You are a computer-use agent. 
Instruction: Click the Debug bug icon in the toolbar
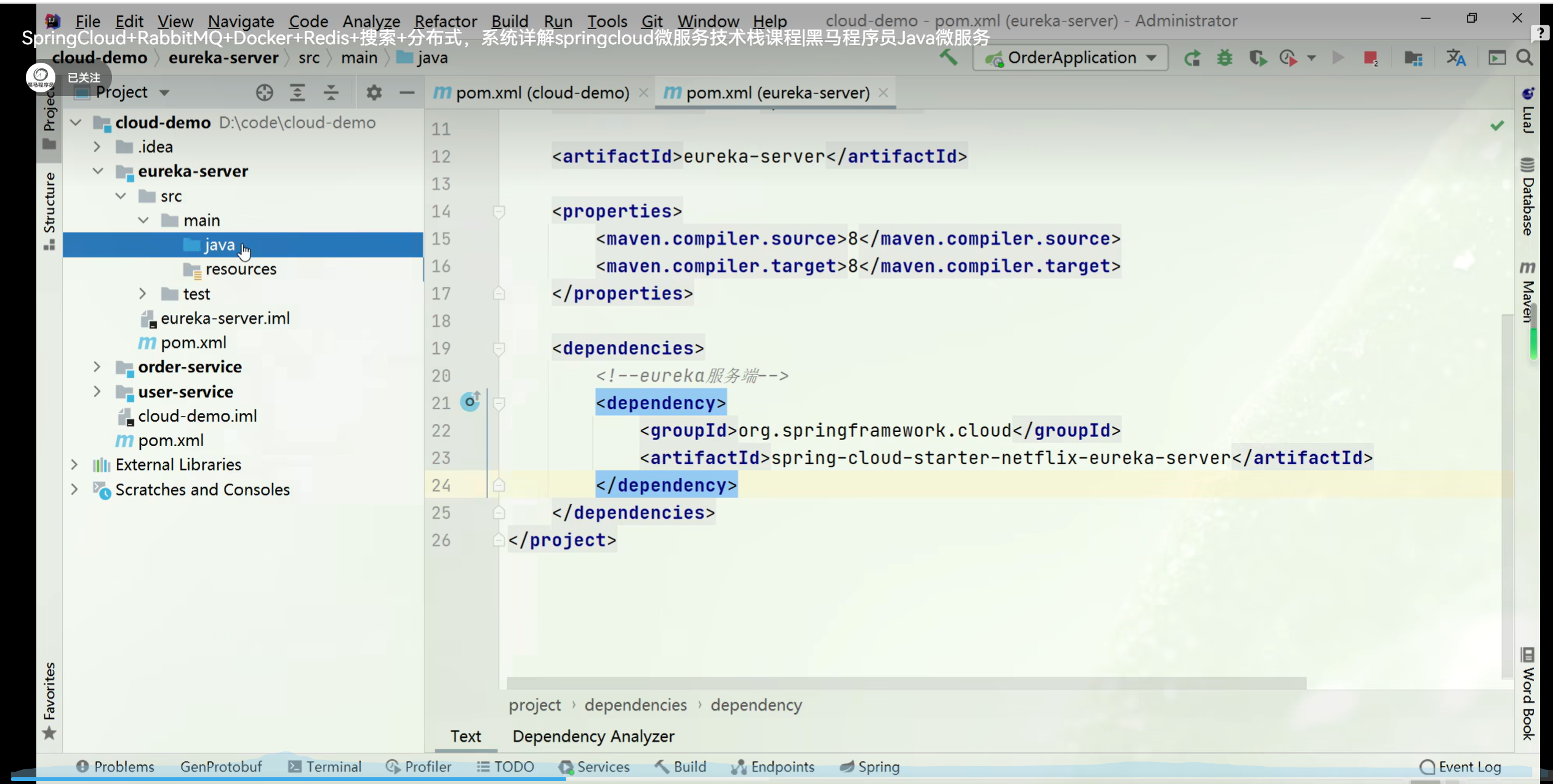click(1224, 58)
